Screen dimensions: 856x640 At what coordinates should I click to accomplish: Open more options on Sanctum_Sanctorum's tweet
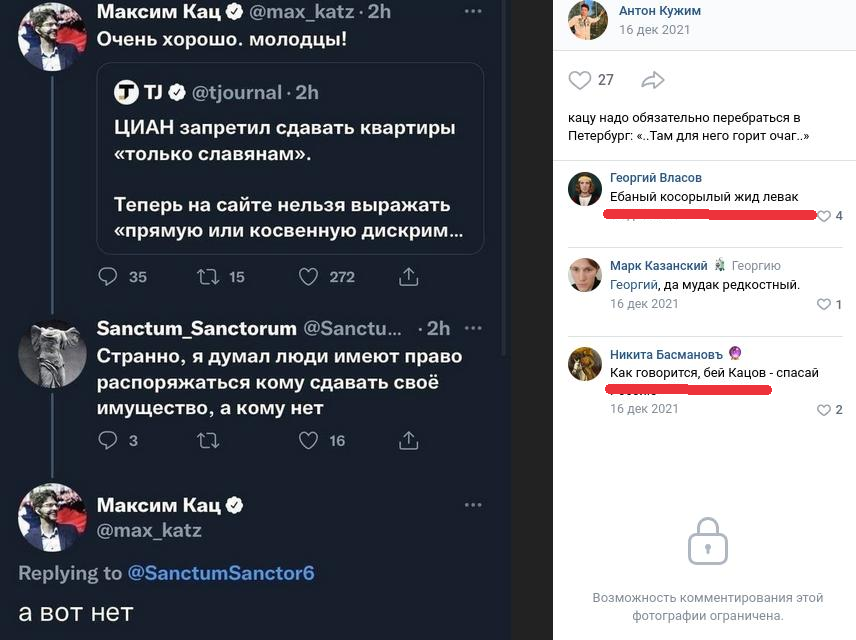473,328
